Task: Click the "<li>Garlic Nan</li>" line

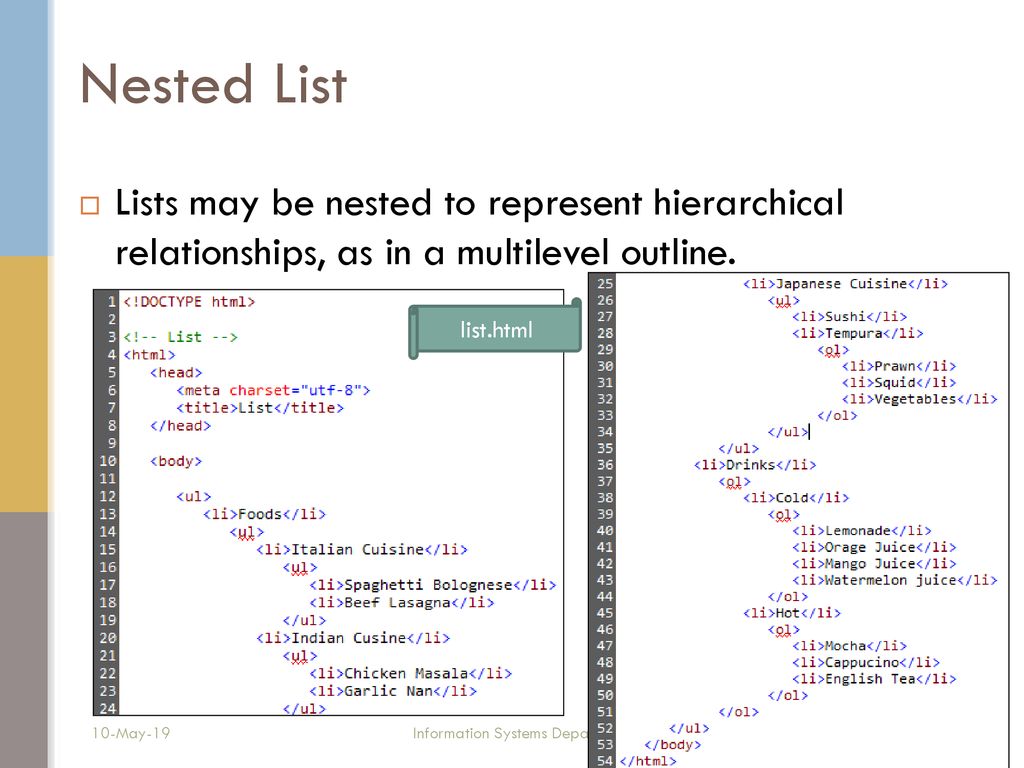Action: click(x=392, y=690)
